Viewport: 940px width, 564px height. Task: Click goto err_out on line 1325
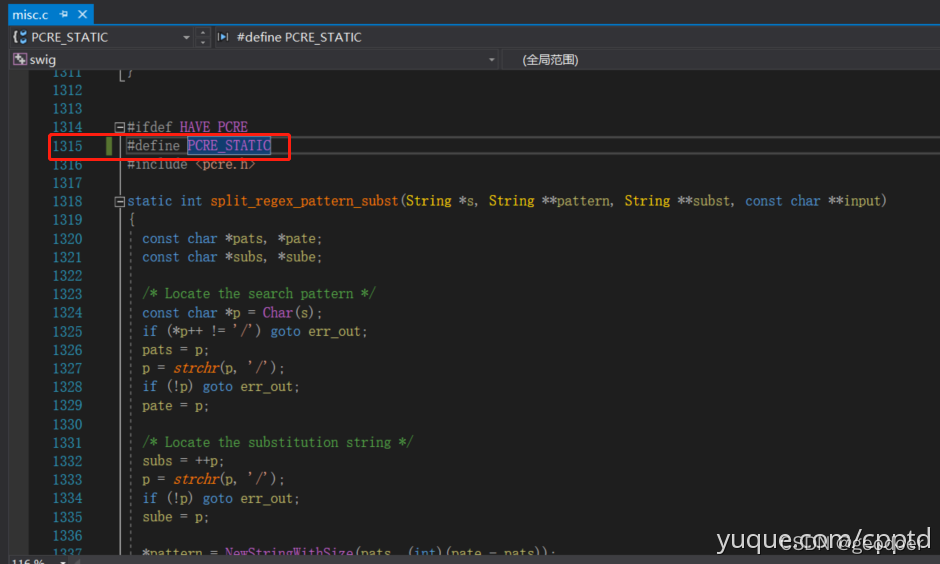tap(318, 331)
